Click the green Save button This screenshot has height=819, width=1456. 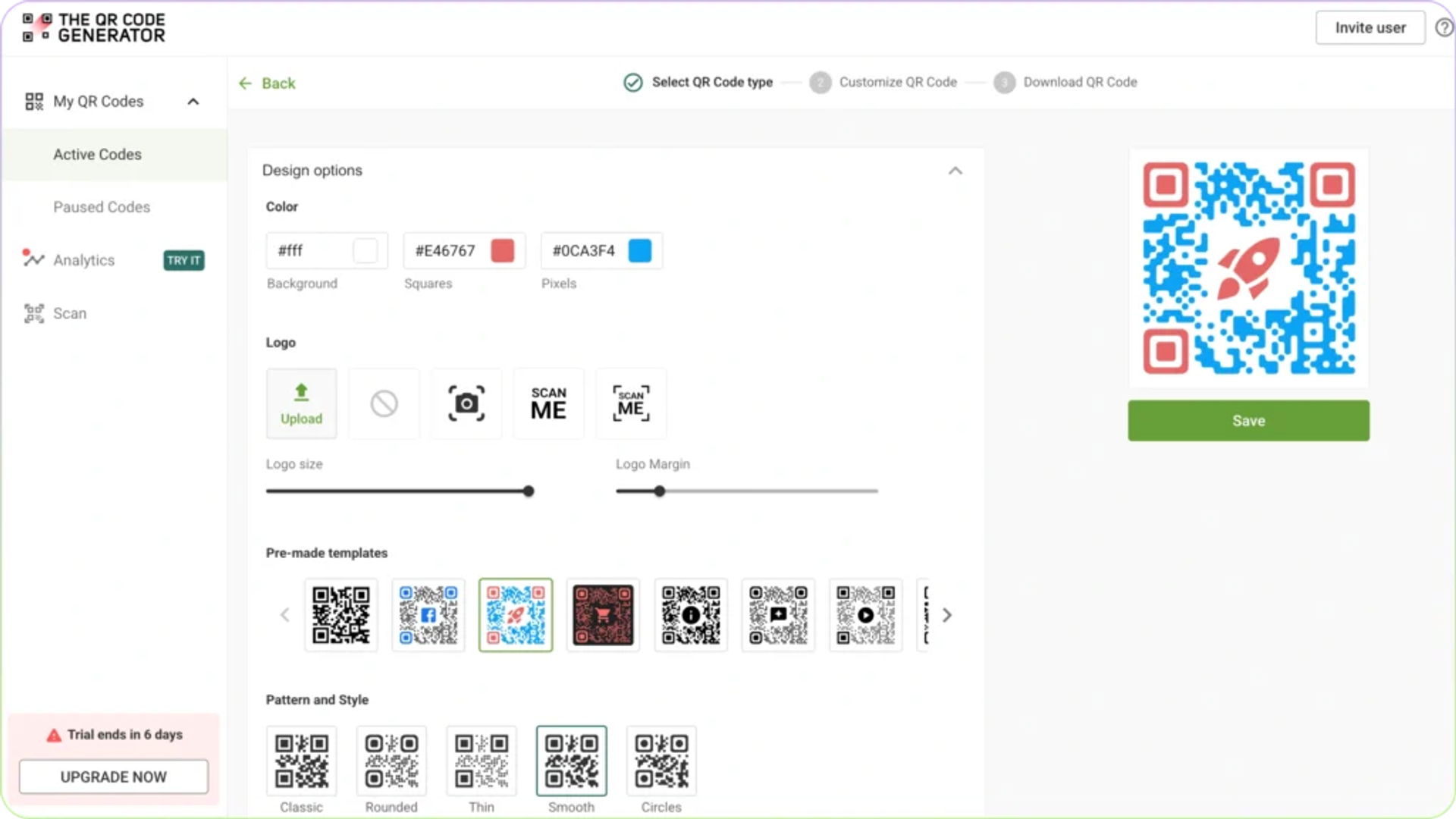[1248, 421]
